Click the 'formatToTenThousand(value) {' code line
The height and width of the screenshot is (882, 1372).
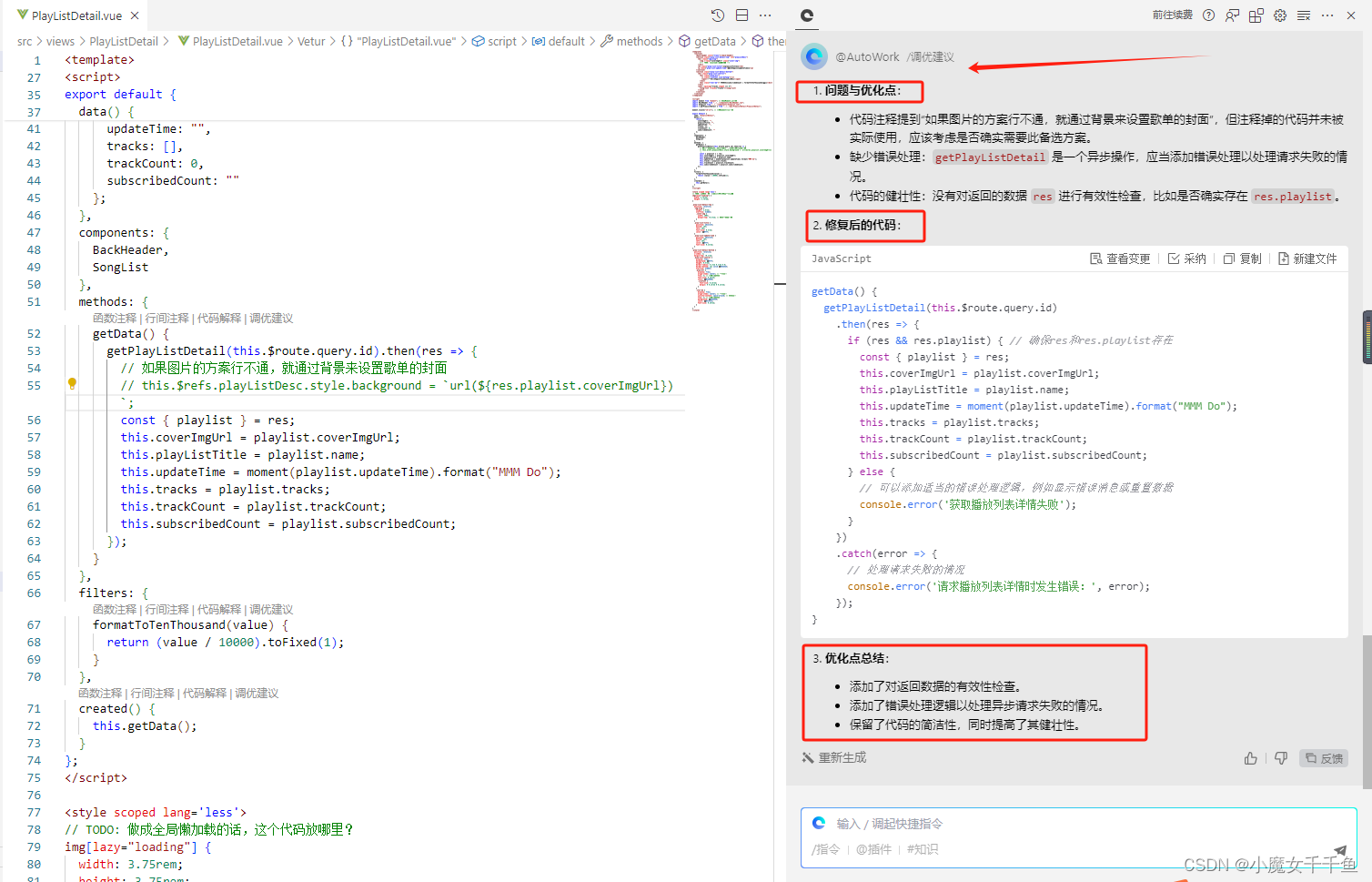click(x=190, y=625)
